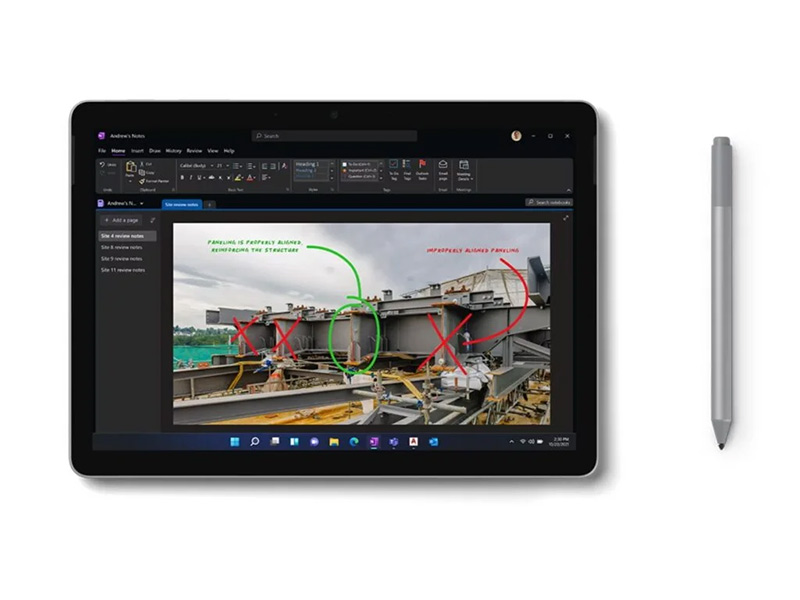Viewport: 800px width, 600px height.
Task: Click the Cut scissors icon
Action: tap(142, 164)
